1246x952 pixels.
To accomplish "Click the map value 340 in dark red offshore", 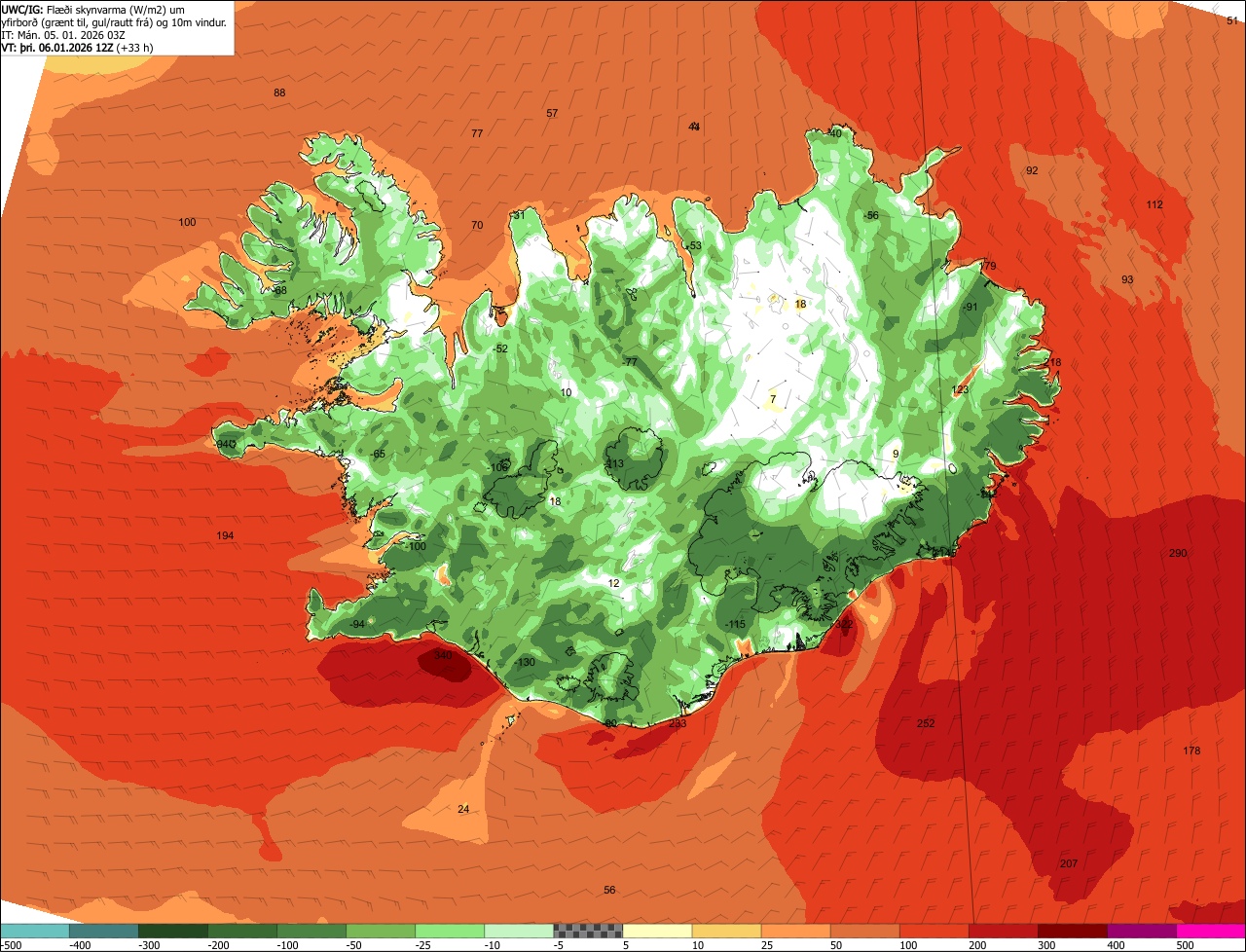I will [x=443, y=656].
